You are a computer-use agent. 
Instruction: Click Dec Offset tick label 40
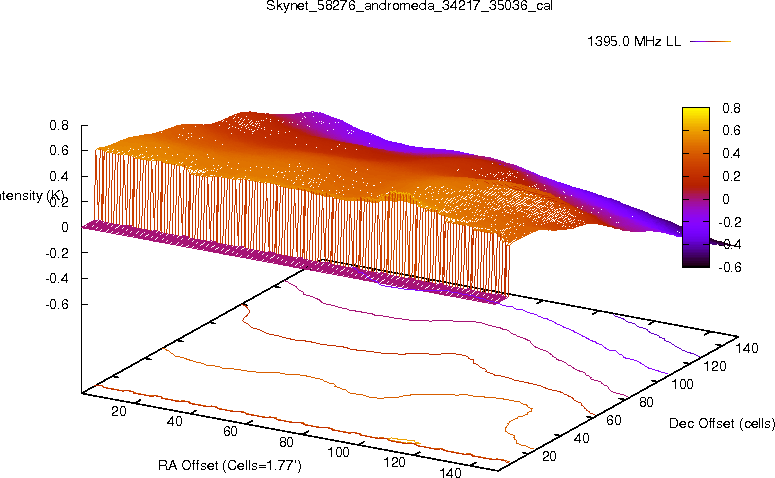[x=581, y=438]
